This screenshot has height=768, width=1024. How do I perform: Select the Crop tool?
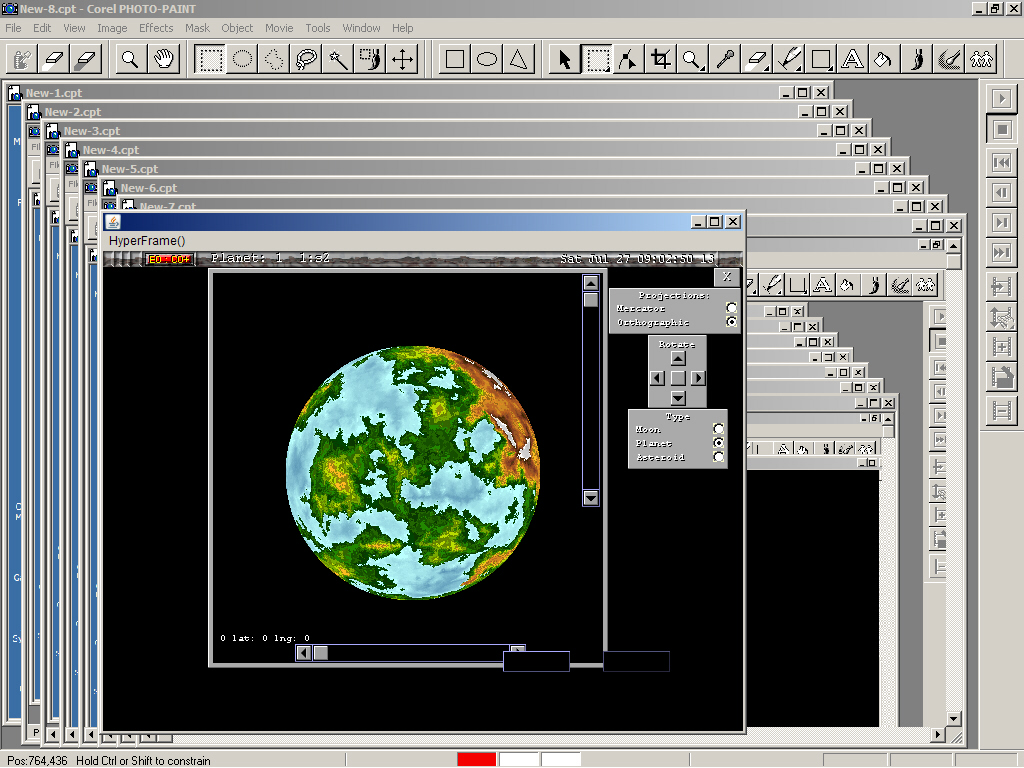660,60
